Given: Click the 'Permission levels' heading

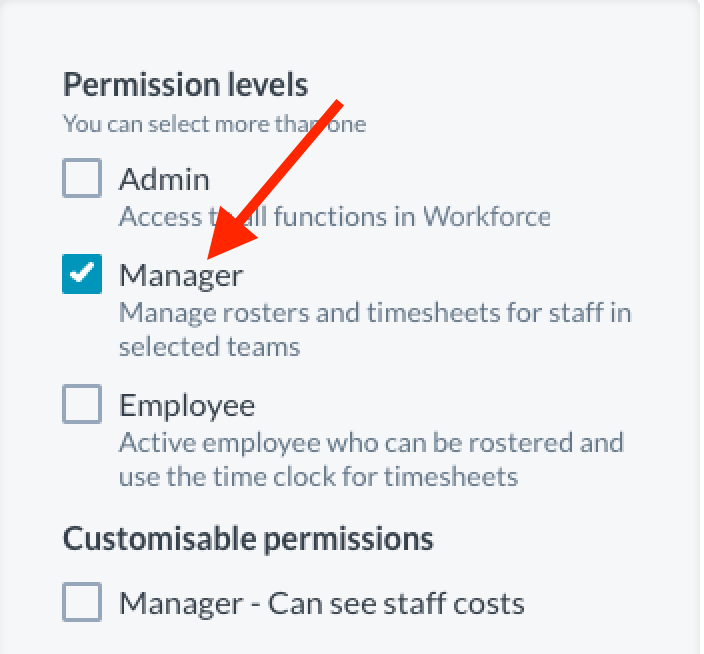Looking at the screenshot, I should (x=185, y=84).
